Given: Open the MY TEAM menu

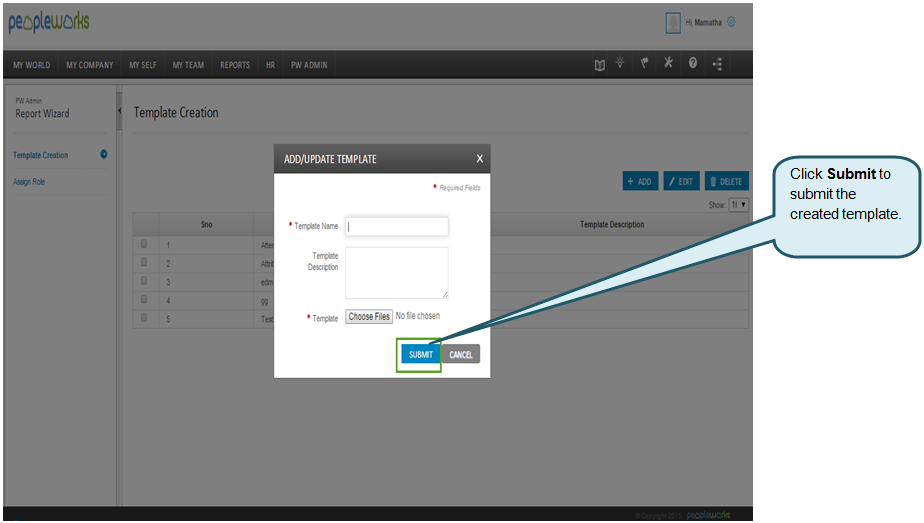Looking at the screenshot, I should point(188,66).
